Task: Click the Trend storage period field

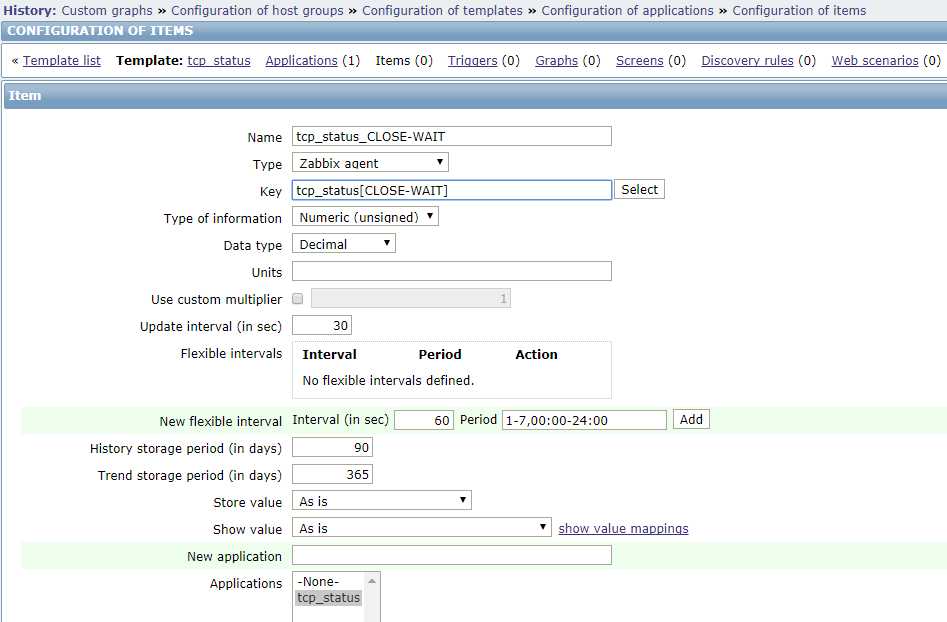Action: pos(332,475)
